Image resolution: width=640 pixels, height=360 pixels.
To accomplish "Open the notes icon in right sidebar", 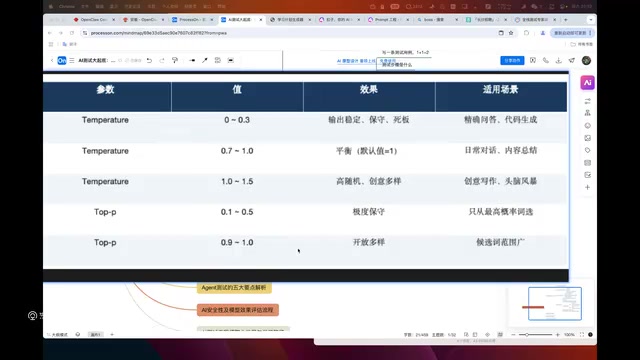I will click(x=587, y=163).
